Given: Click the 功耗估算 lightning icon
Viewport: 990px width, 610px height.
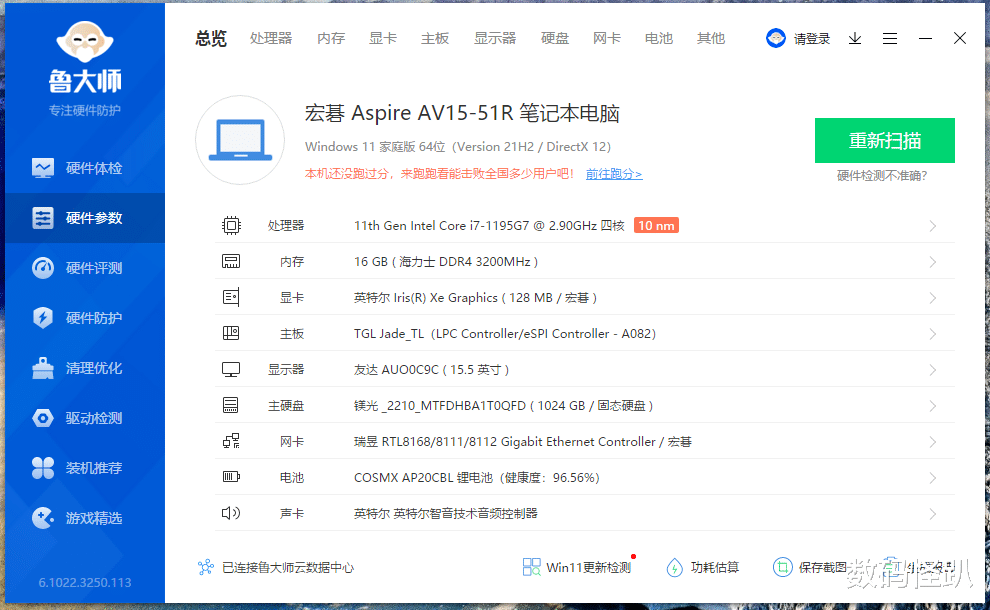Looking at the screenshot, I should click(x=674, y=567).
